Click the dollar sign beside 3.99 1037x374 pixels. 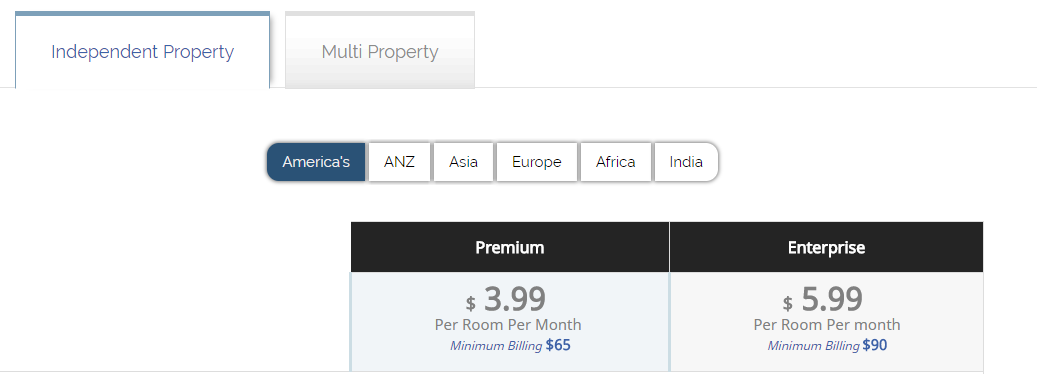tap(470, 303)
